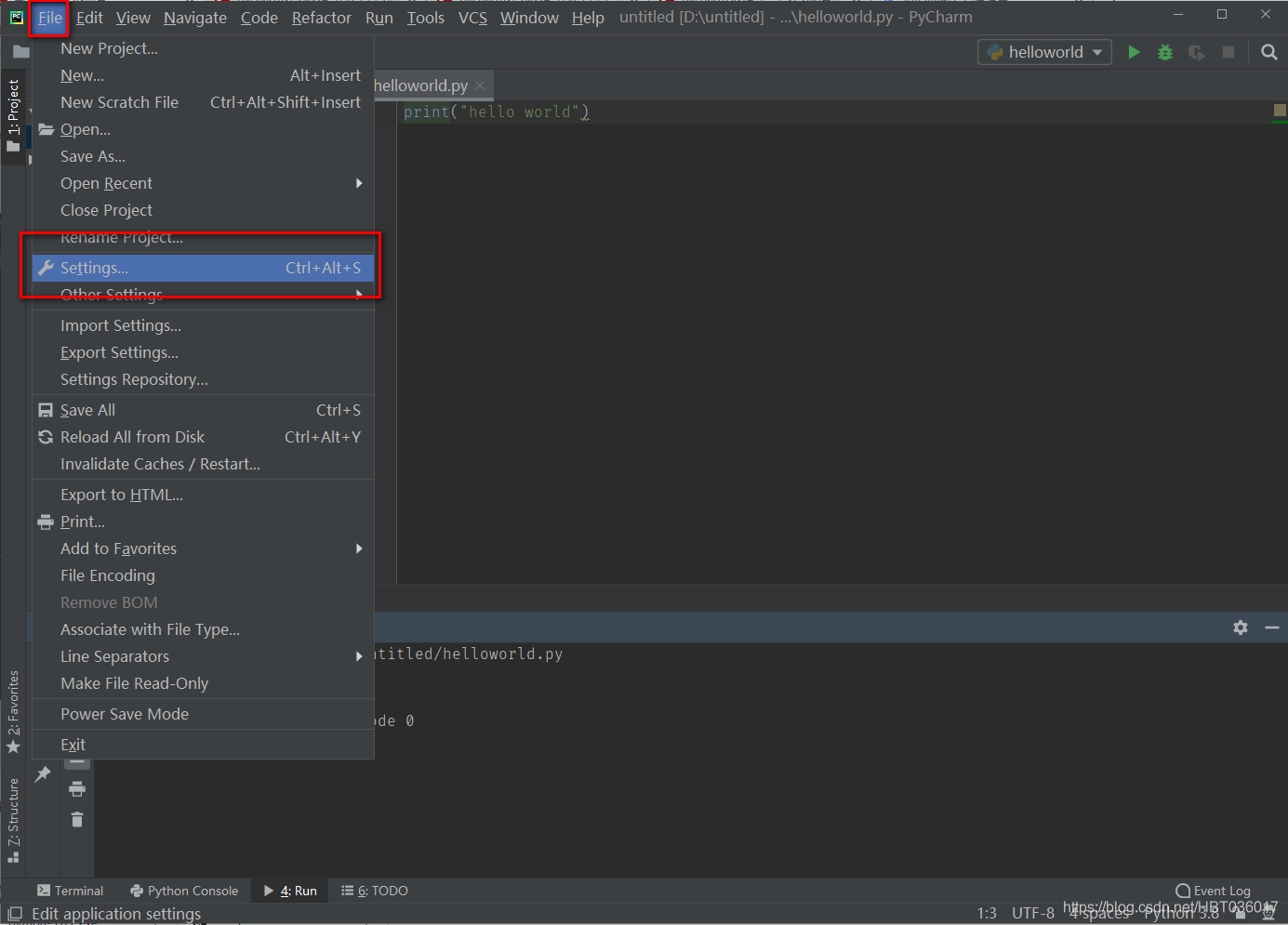Click the stop icon in toolbar
Viewport: 1288px width, 925px height.
tap(1228, 52)
